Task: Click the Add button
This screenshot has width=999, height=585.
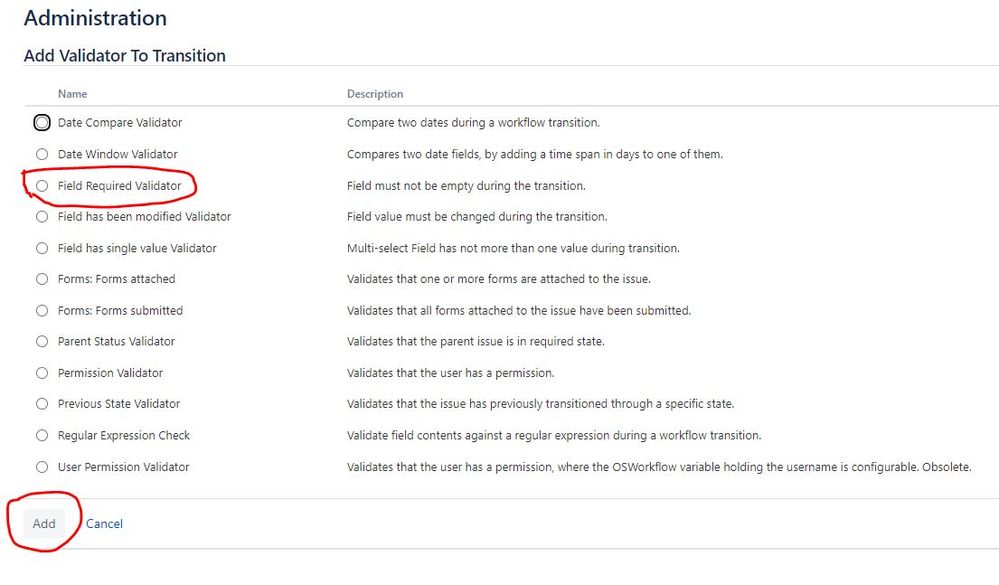Action: pos(44,524)
